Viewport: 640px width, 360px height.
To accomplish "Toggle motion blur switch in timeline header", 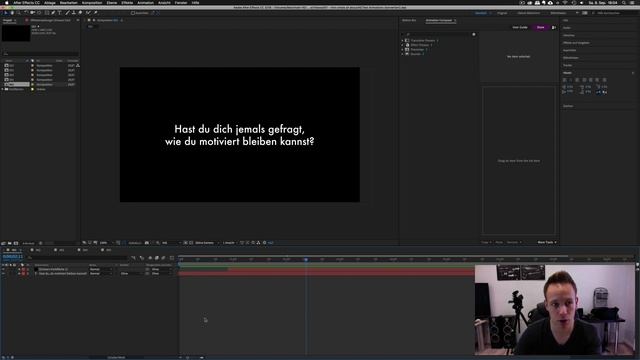I will pyautogui.click(x=163, y=258).
